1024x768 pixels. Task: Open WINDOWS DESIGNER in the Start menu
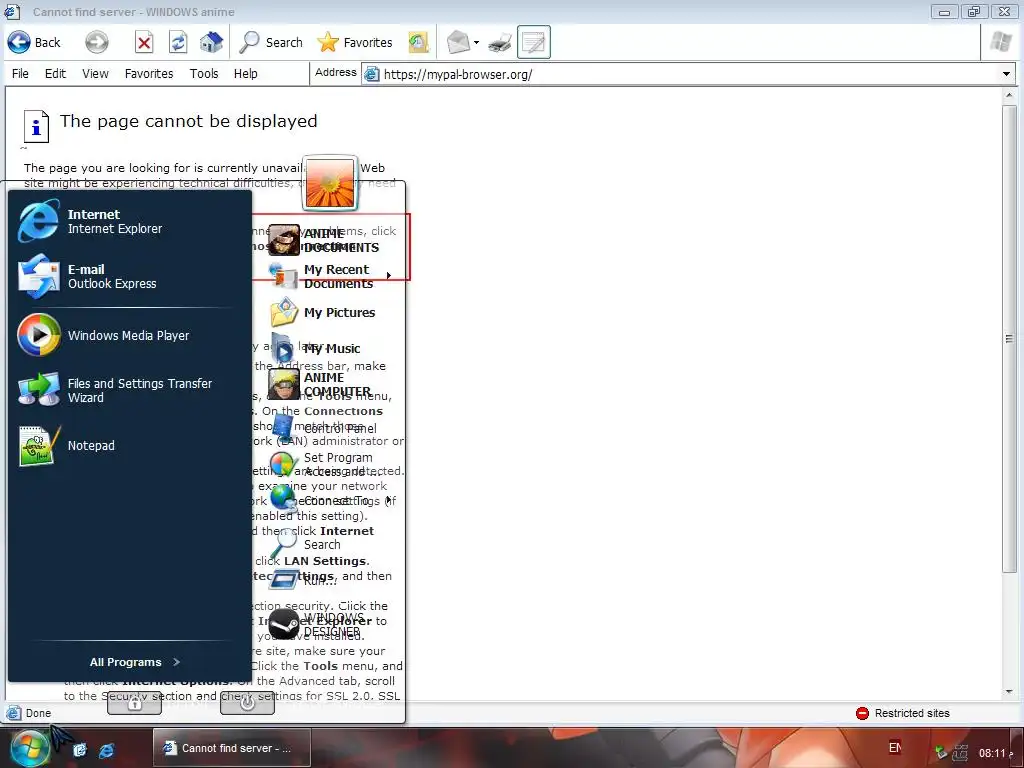click(x=330, y=624)
